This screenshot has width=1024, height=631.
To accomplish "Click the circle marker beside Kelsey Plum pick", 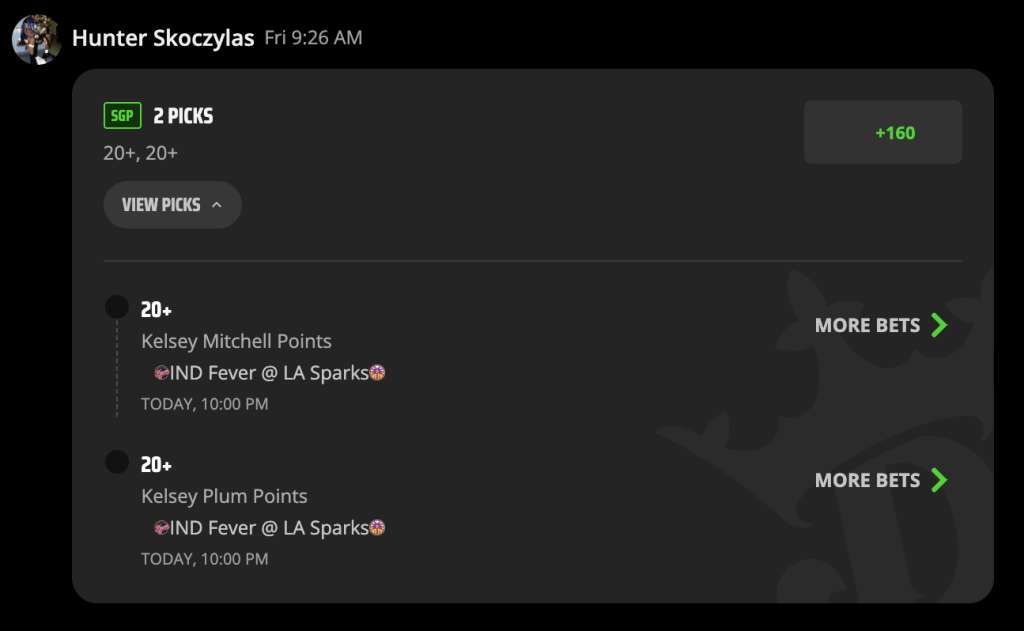I will point(117,461).
